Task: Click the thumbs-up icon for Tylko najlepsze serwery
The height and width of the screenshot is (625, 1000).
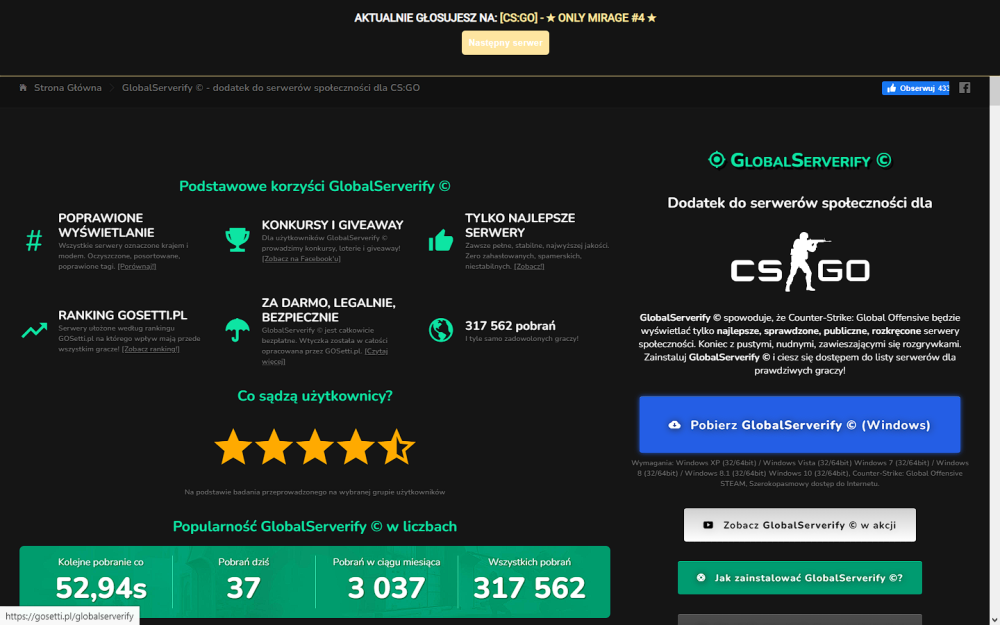Action: tap(441, 240)
